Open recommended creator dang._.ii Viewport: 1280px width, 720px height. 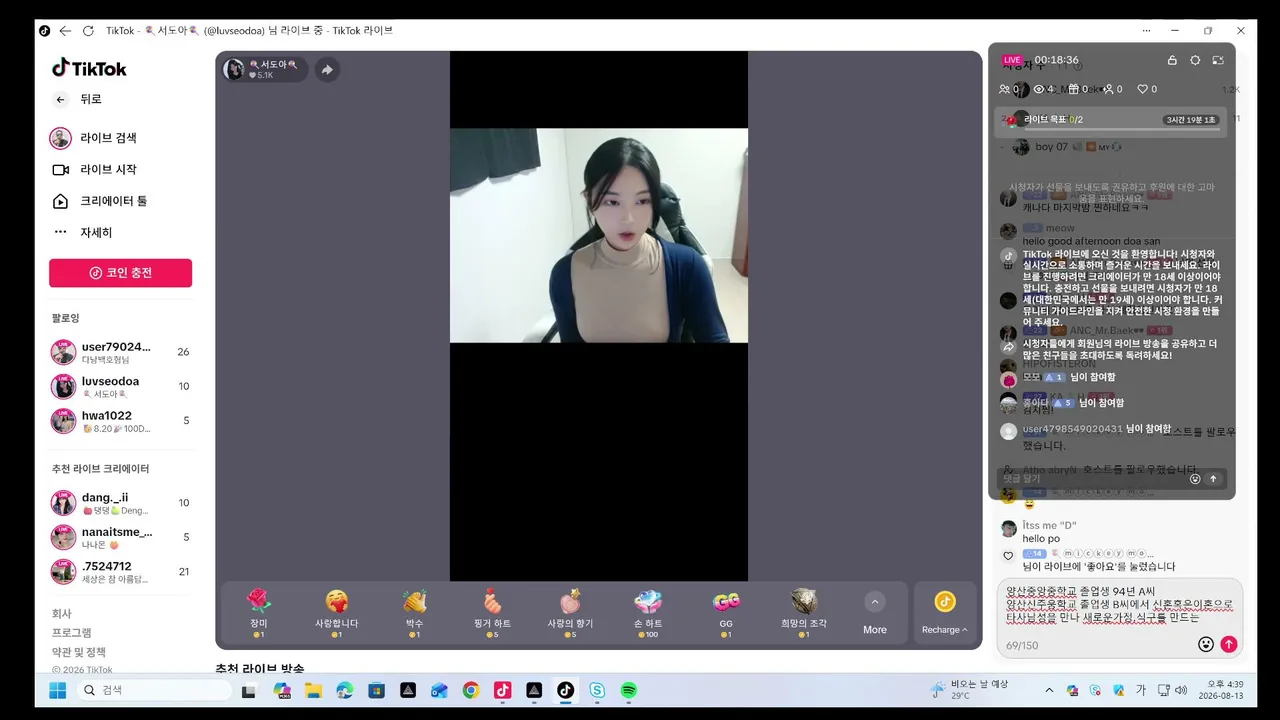(x=120, y=503)
